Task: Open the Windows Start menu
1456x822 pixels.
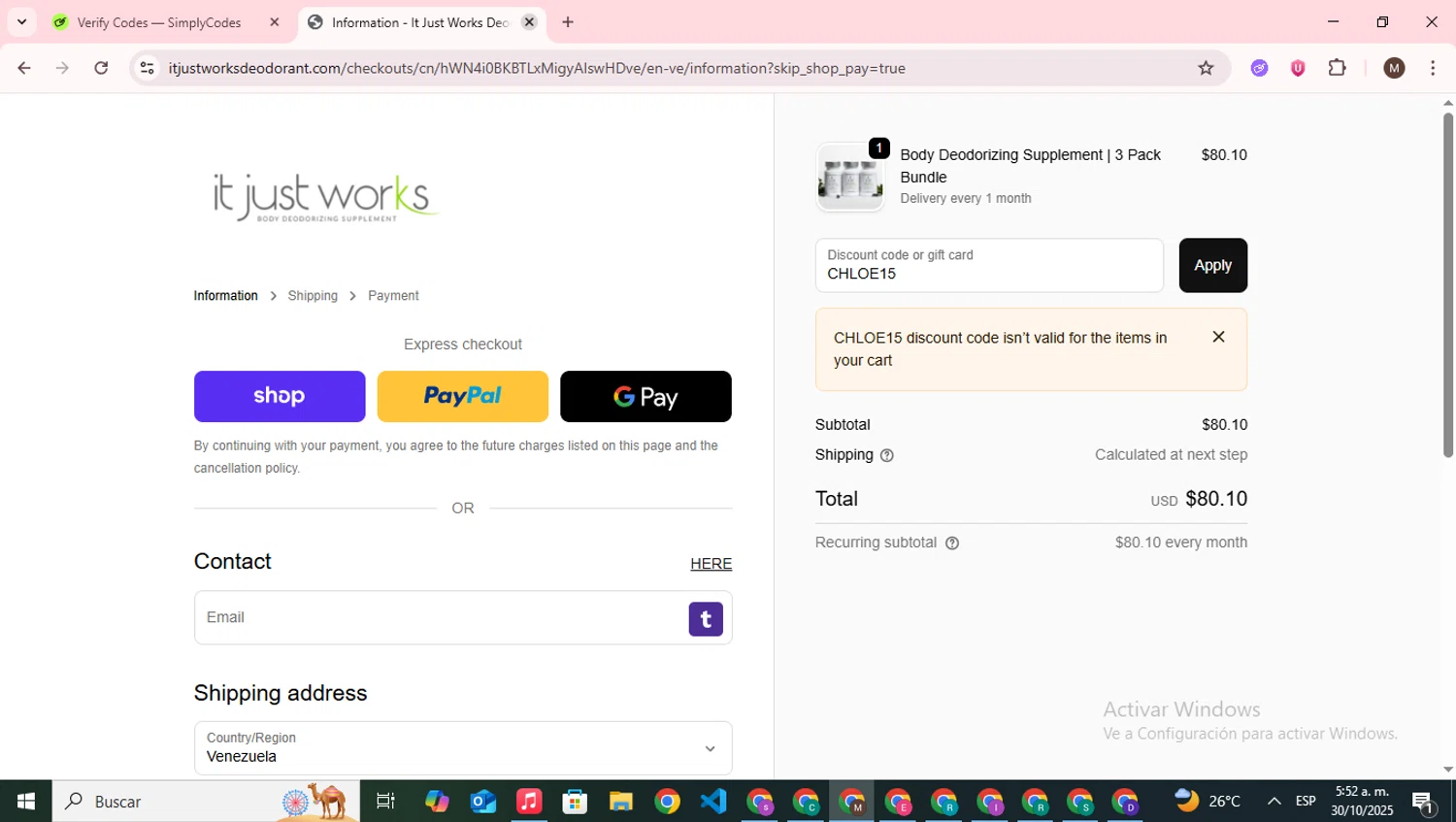Action: click(x=26, y=802)
